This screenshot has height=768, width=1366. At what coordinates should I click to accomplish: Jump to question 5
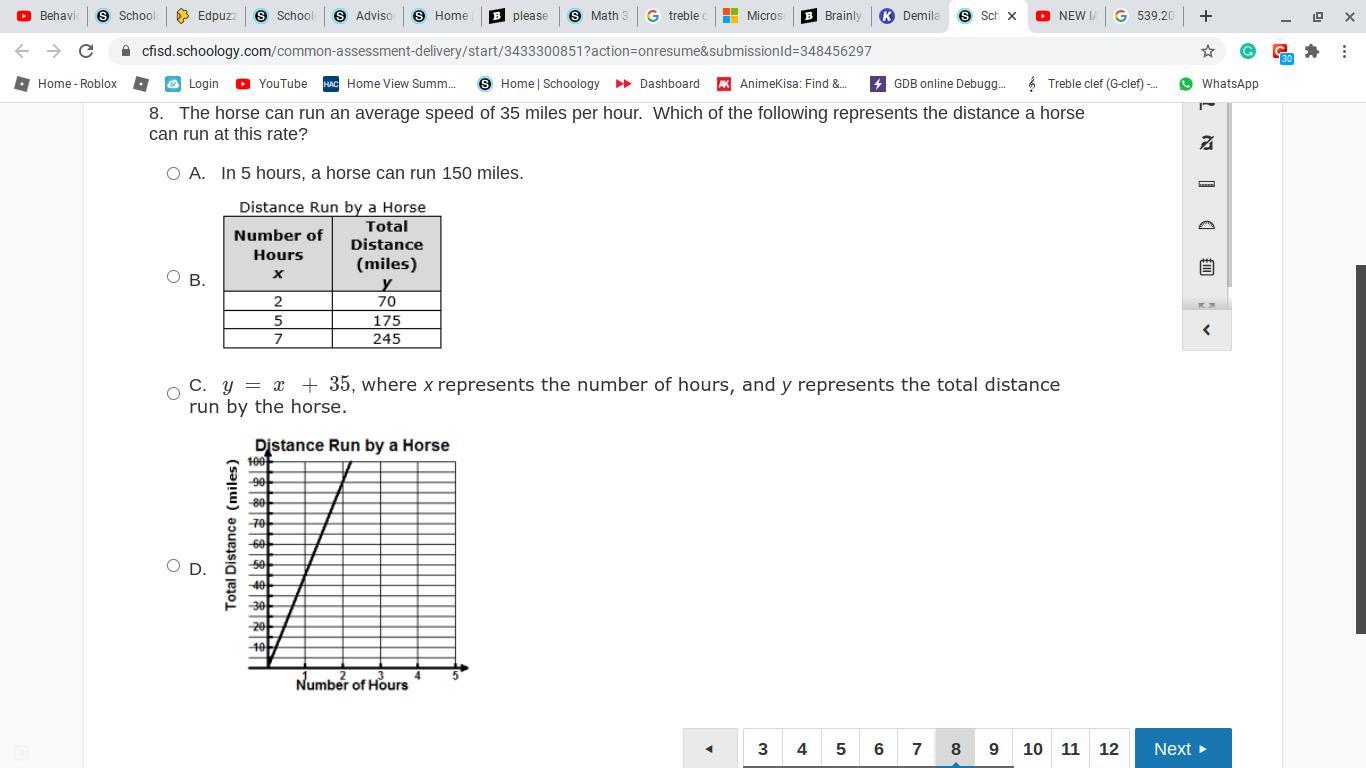coord(840,748)
